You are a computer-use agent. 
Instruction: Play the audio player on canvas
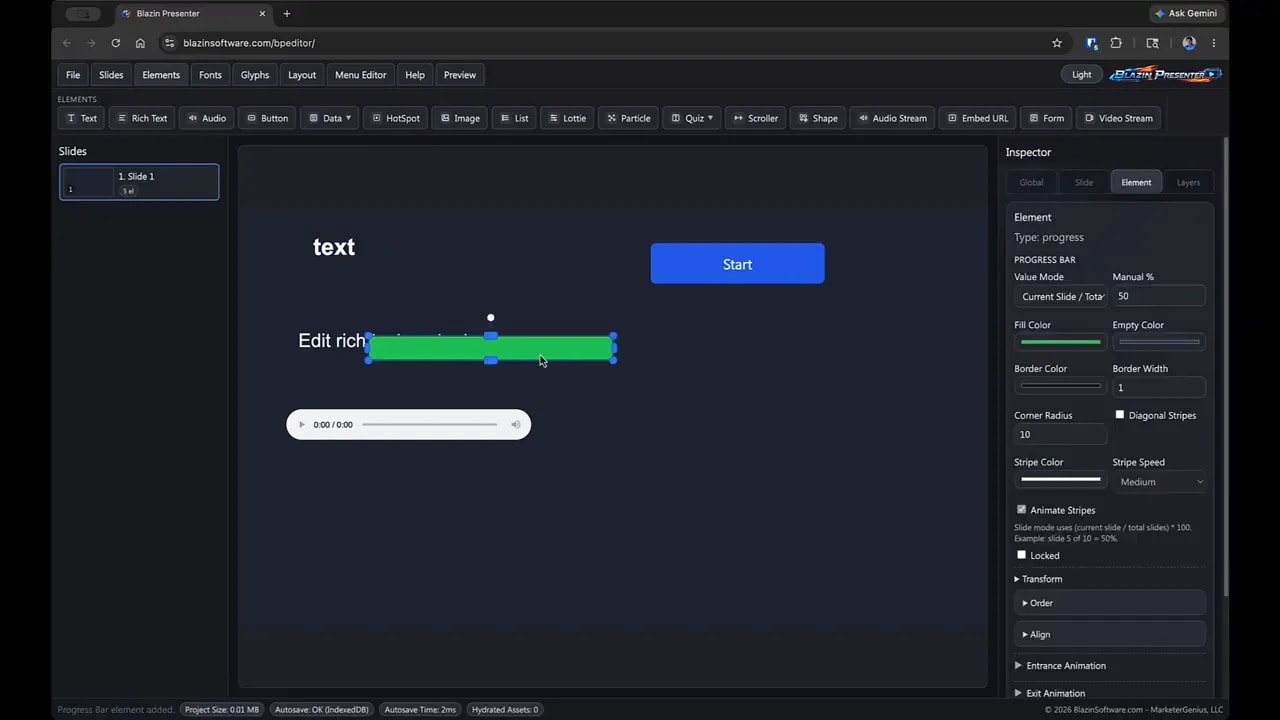click(302, 425)
